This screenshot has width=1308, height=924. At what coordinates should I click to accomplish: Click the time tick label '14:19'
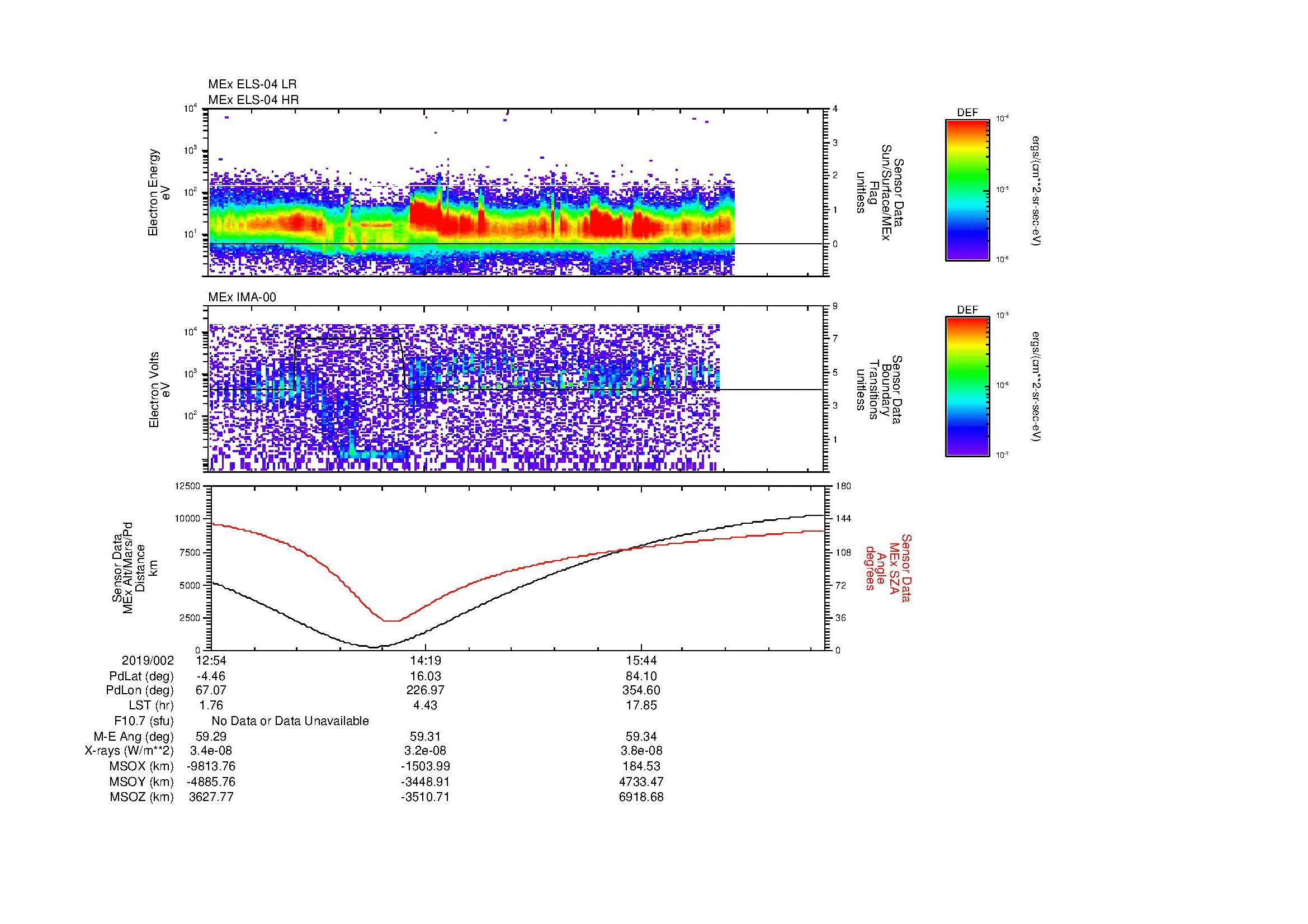(426, 660)
